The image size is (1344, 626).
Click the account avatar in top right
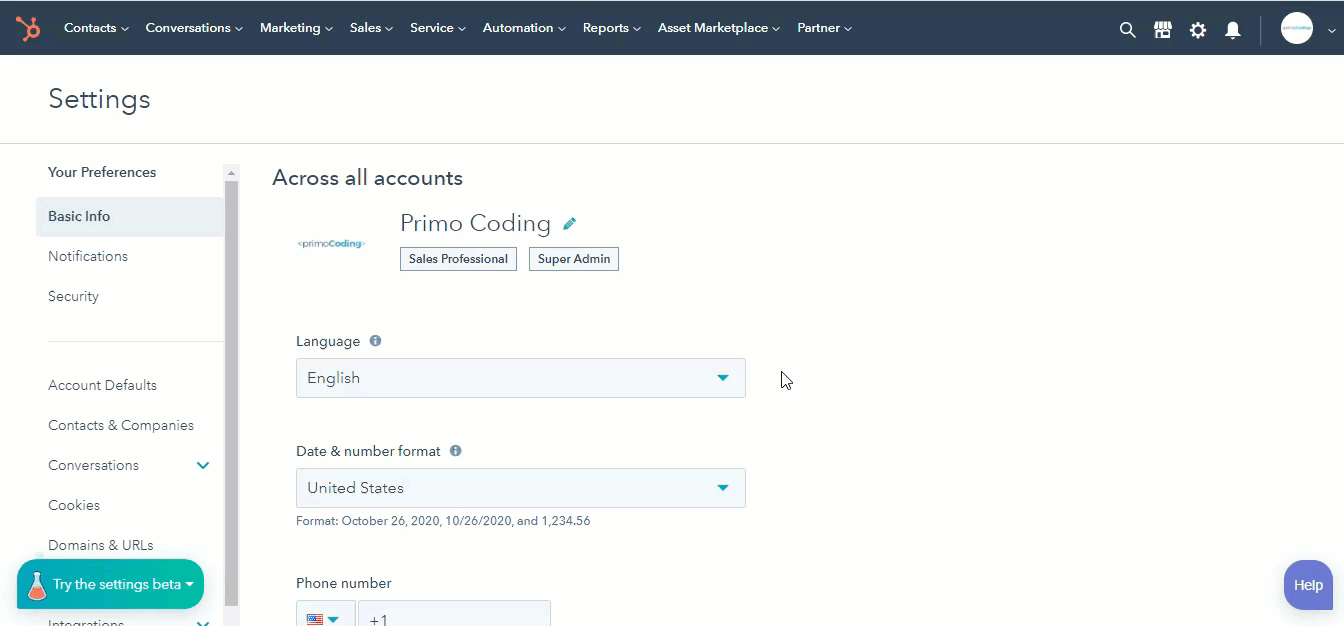[1297, 28]
